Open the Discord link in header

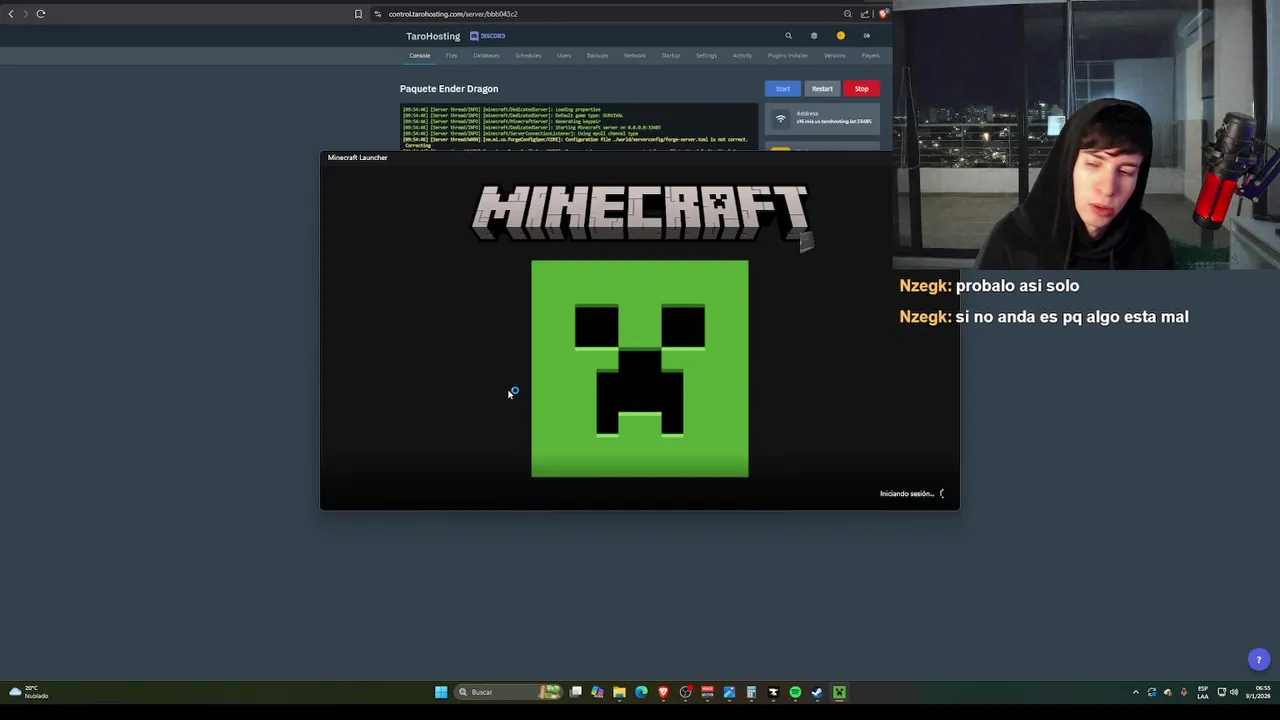[x=488, y=36]
